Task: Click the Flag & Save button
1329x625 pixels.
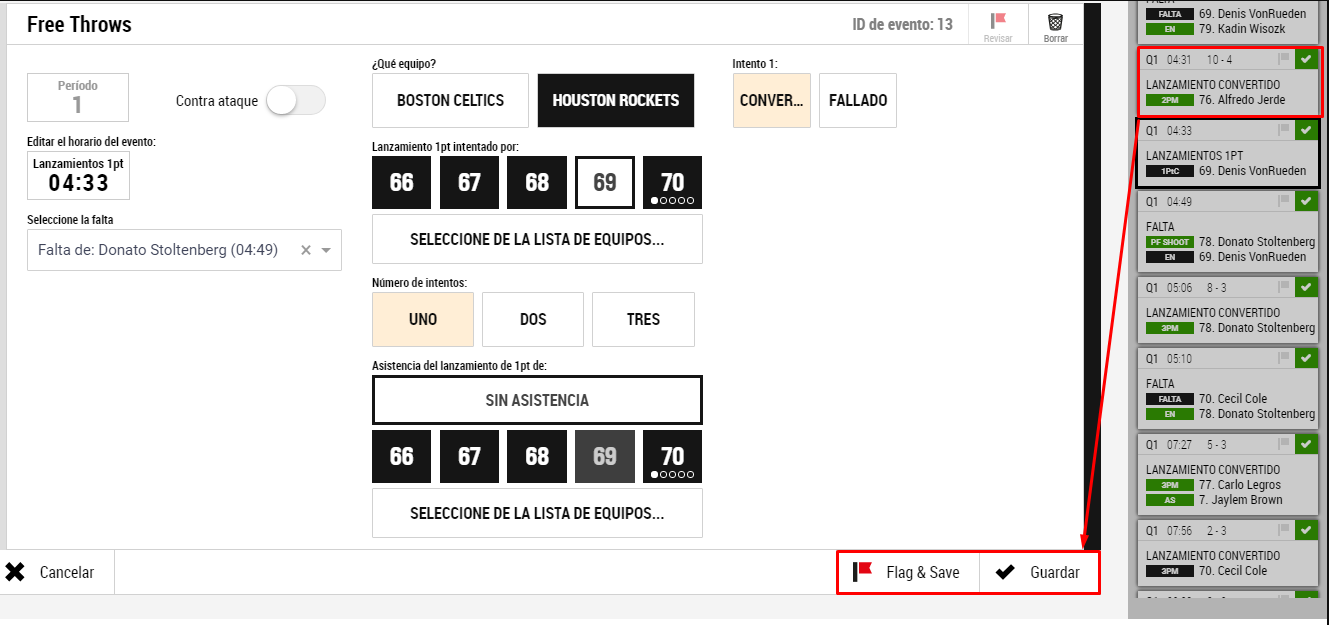Action: (x=907, y=572)
